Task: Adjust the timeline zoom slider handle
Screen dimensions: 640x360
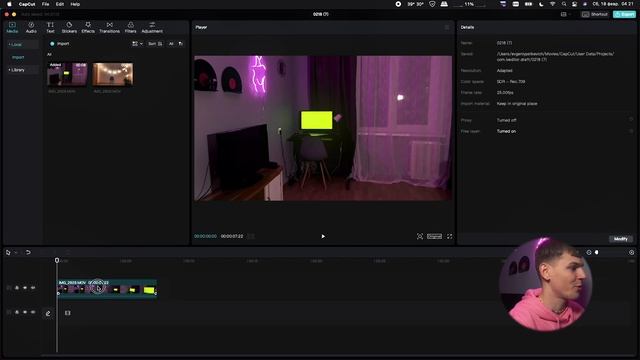Action: 597,253
